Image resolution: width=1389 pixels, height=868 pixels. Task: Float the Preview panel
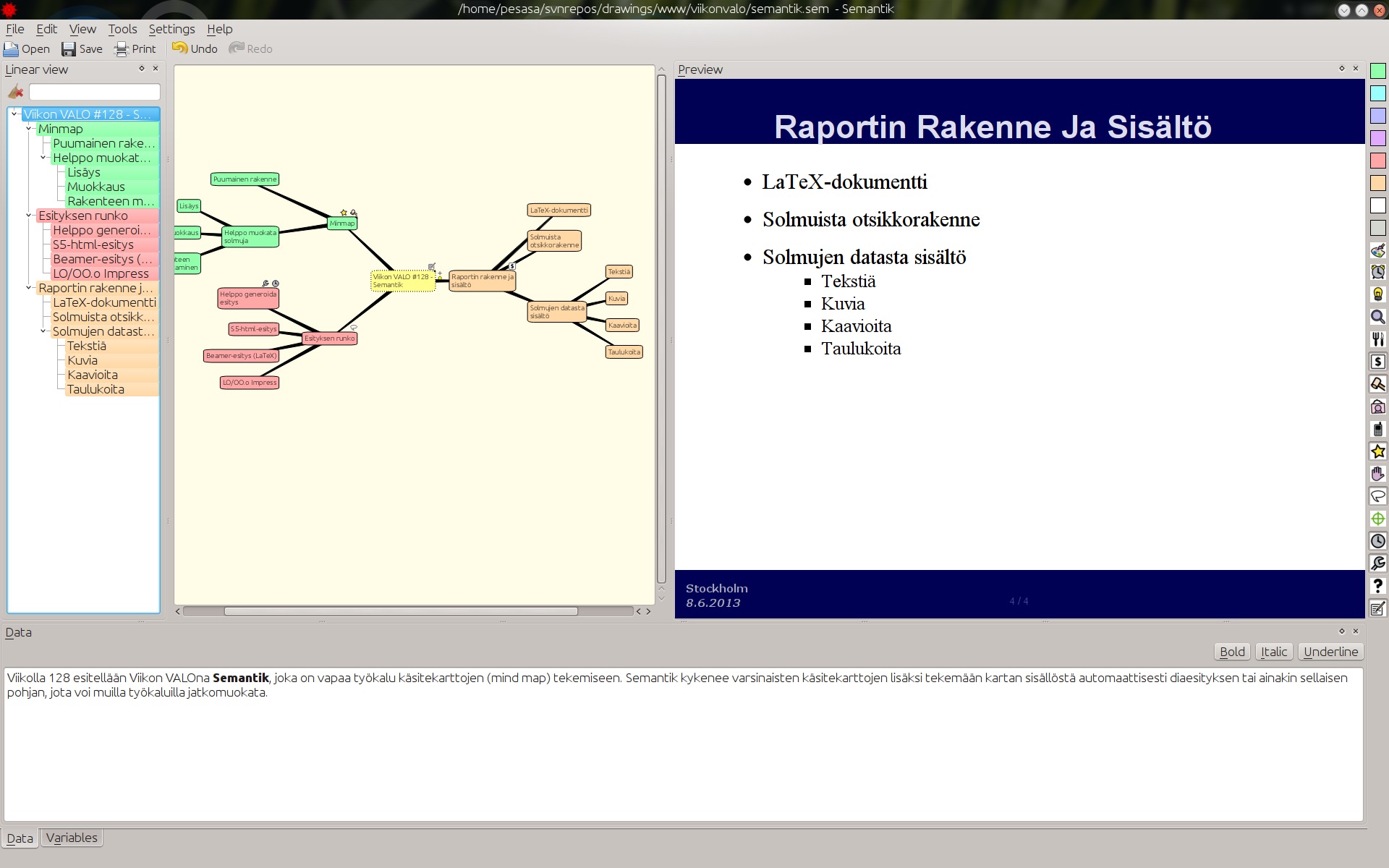click(1342, 69)
